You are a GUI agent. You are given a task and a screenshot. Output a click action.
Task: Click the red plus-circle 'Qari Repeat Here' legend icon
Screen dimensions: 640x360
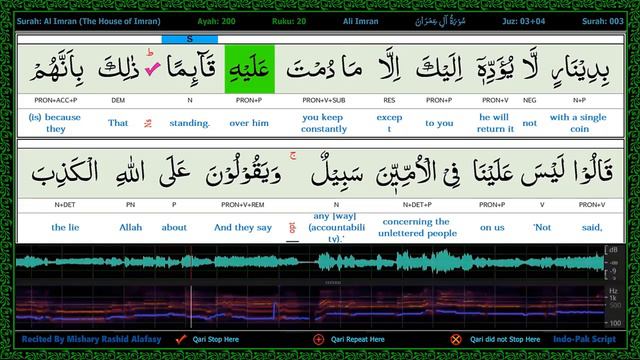click(318, 339)
